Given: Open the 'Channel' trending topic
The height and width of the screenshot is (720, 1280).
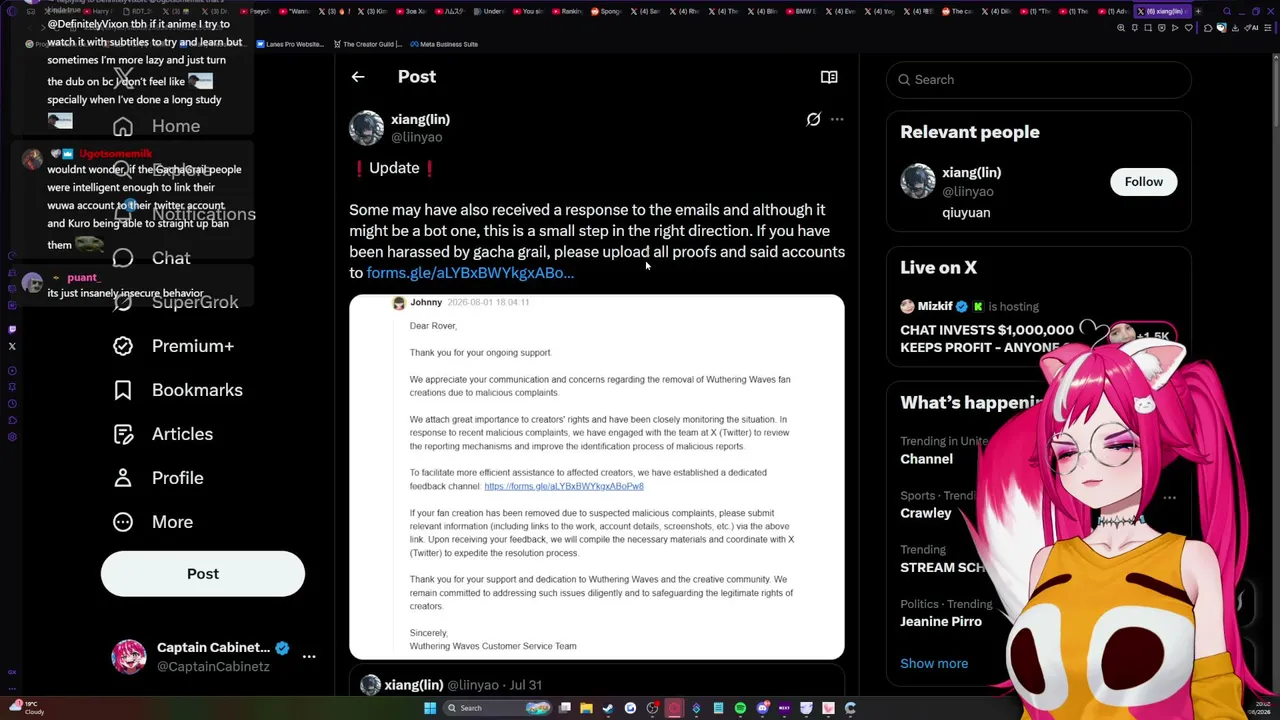Looking at the screenshot, I should (x=926, y=459).
